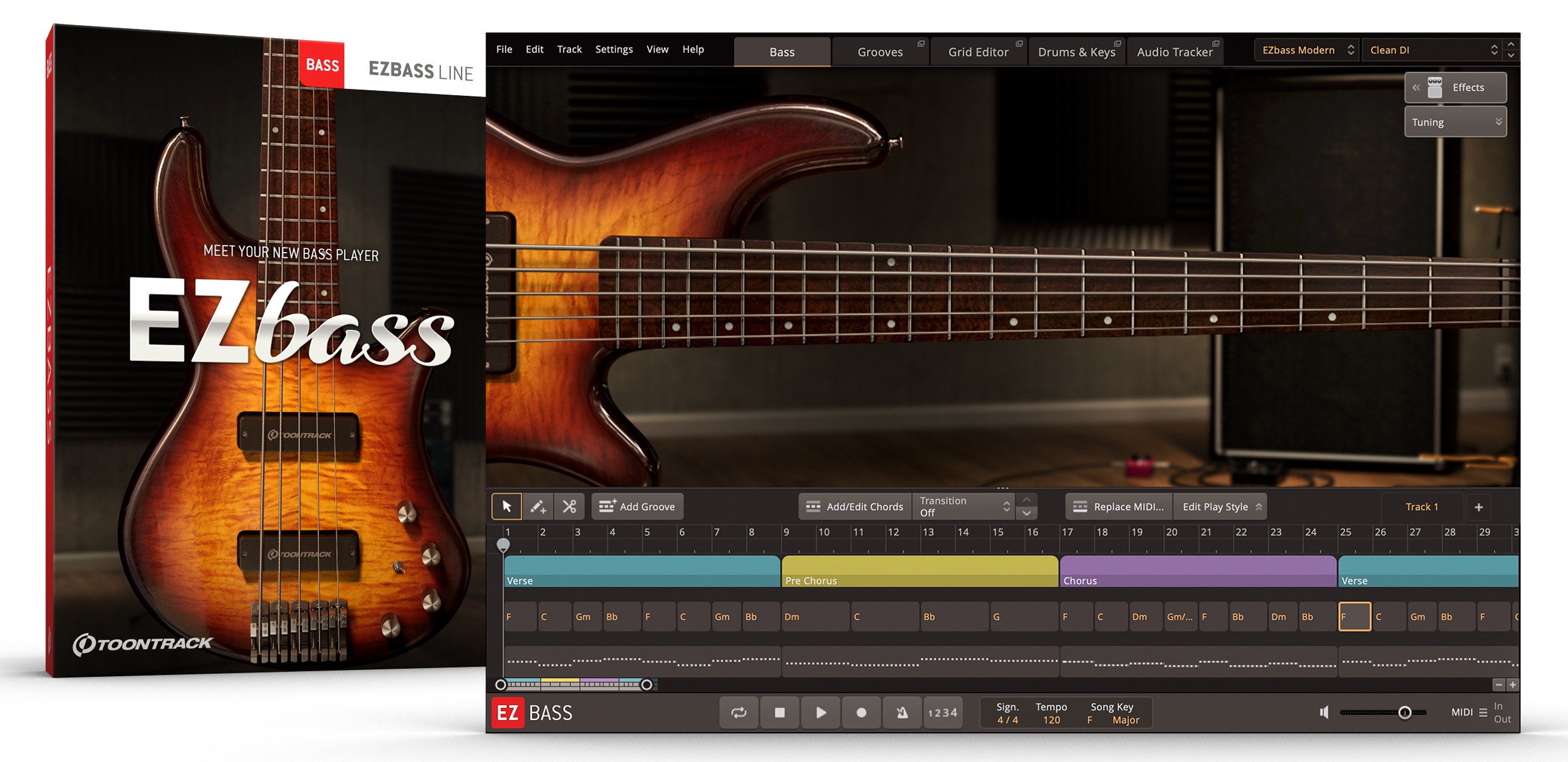Open the Effects pedal panel
The width and height of the screenshot is (1568, 762).
[x=1456, y=88]
